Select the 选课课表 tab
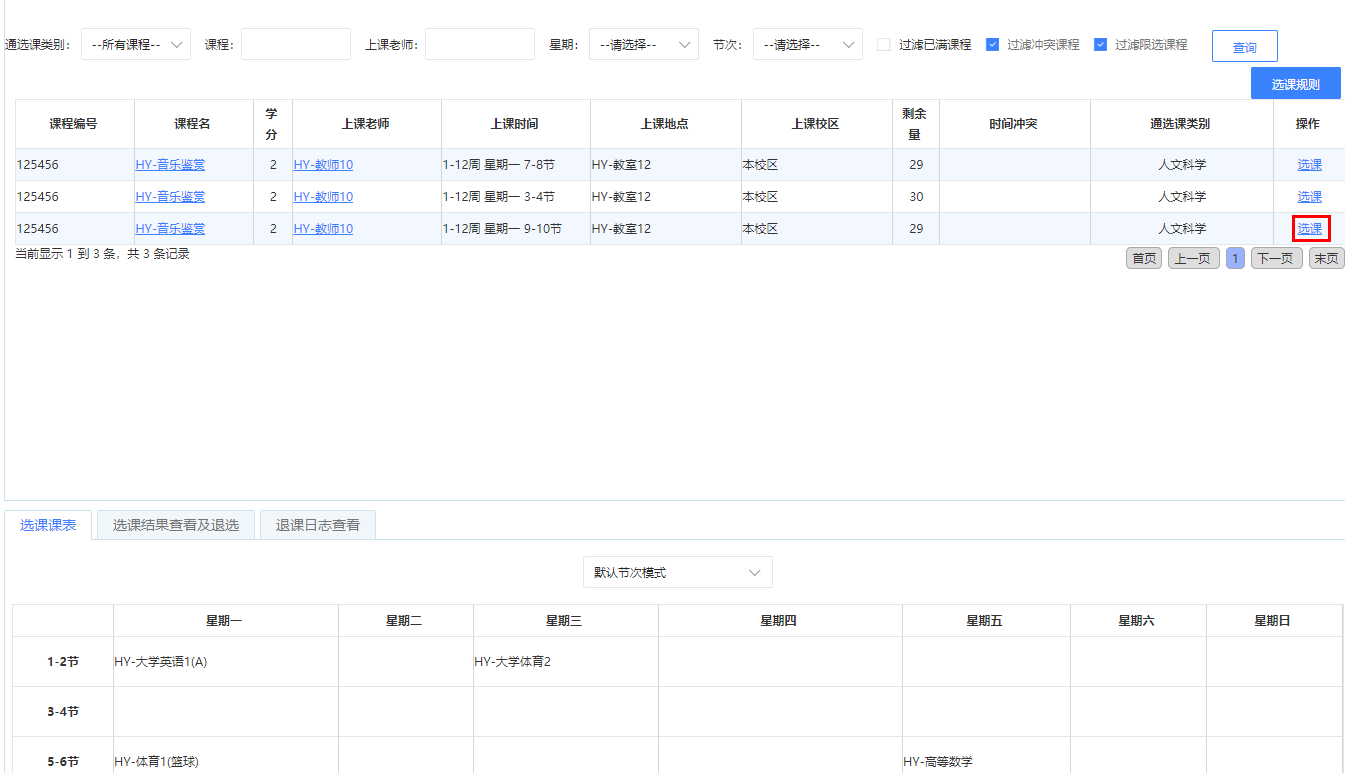 (x=48, y=525)
